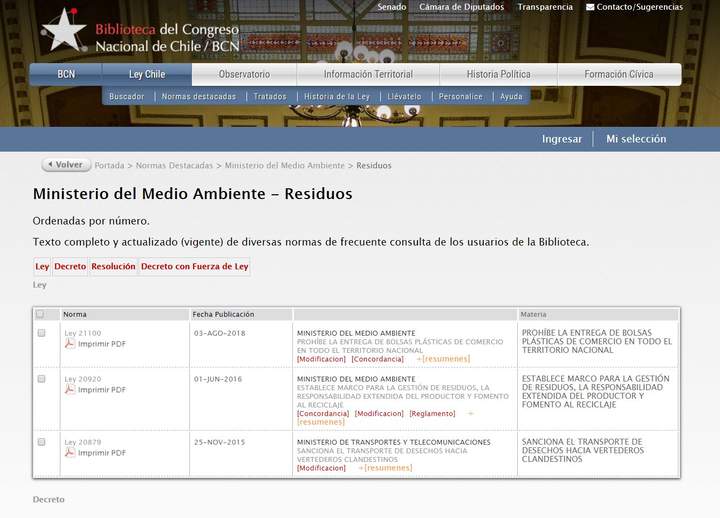The width and height of the screenshot is (720, 518).
Task: Click Ingresar to log in
Action: [x=561, y=139]
